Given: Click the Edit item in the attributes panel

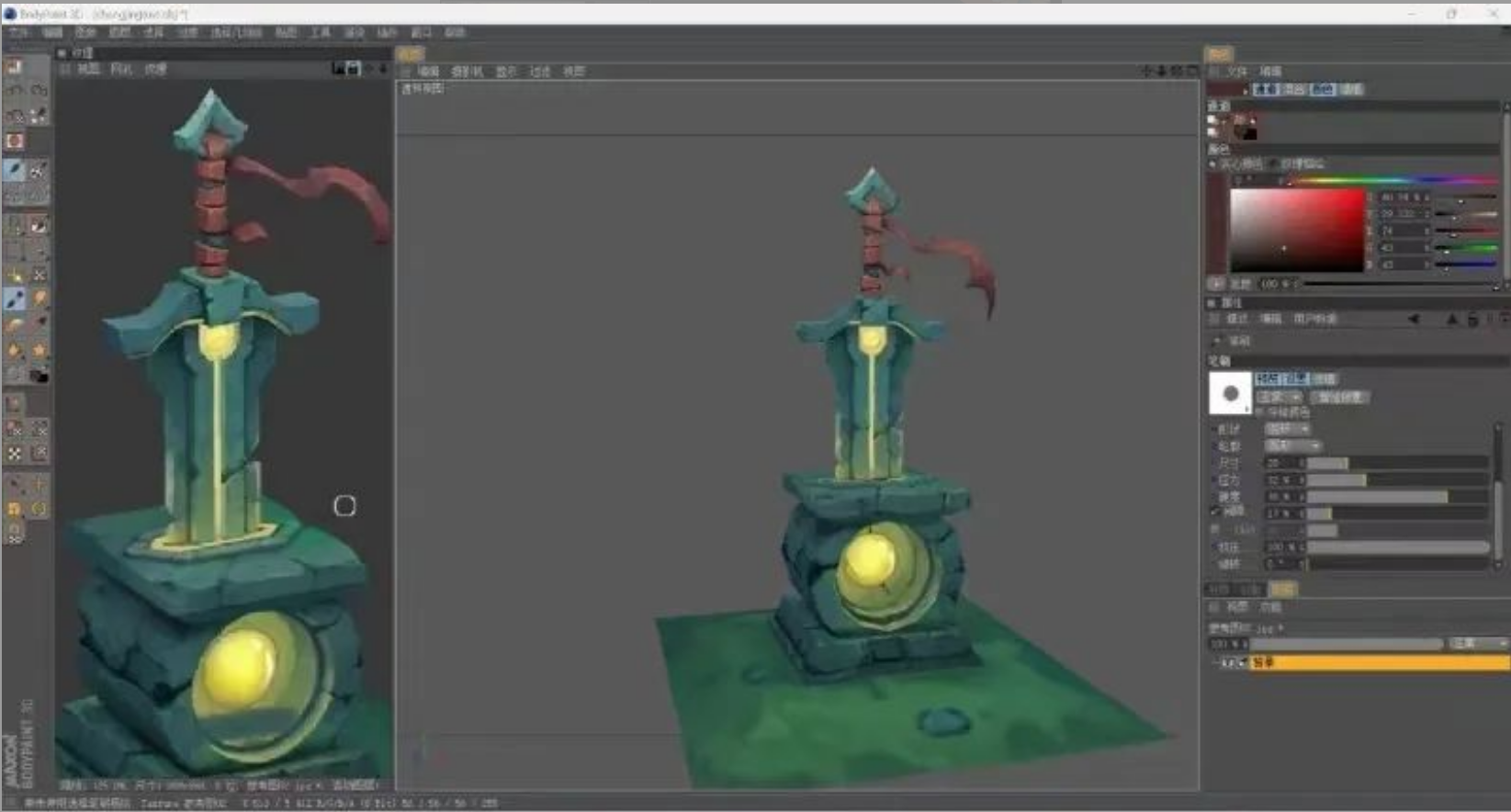Looking at the screenshot, I should click(x=1270, y=319).
